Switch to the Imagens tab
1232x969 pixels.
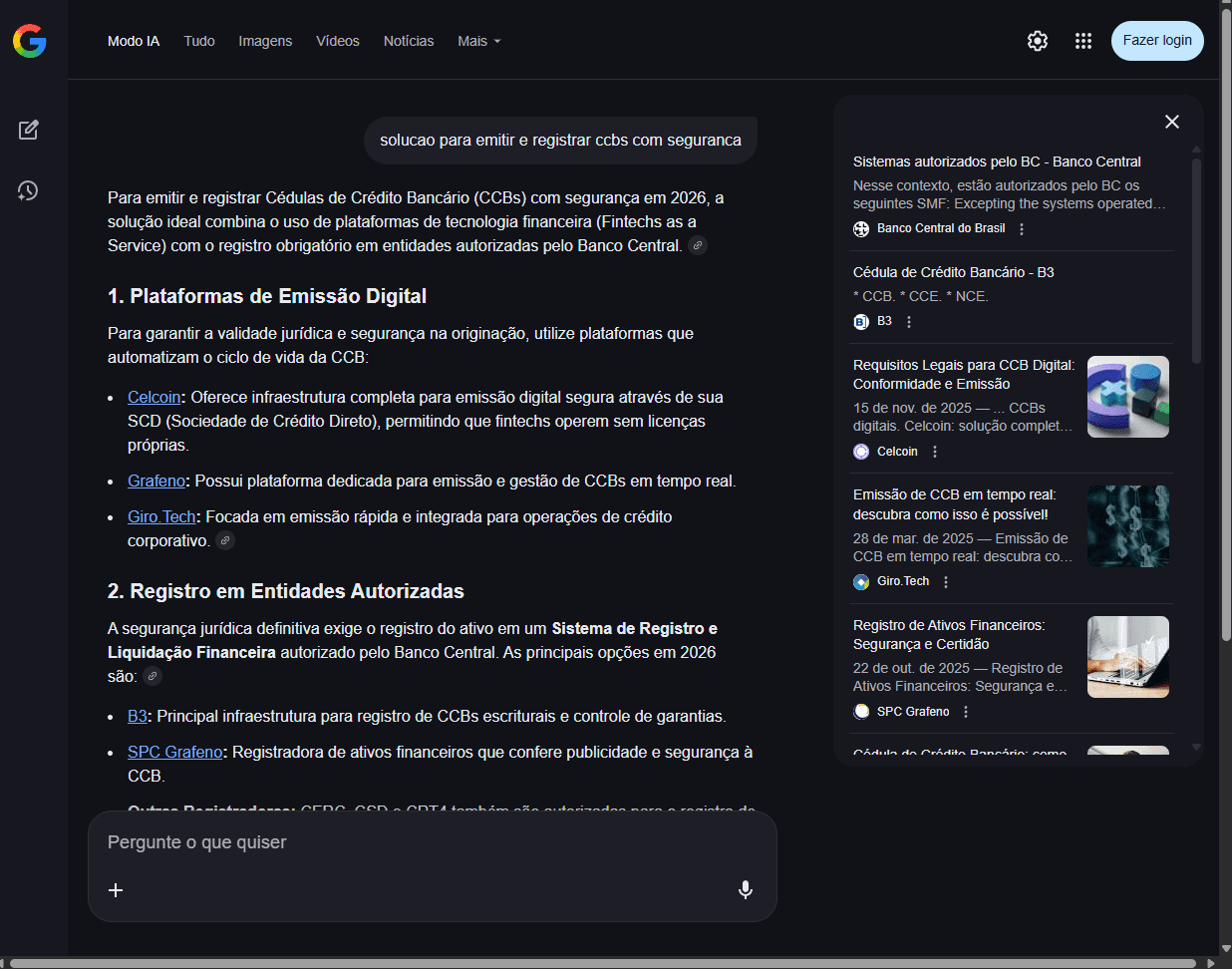[265, 41]
